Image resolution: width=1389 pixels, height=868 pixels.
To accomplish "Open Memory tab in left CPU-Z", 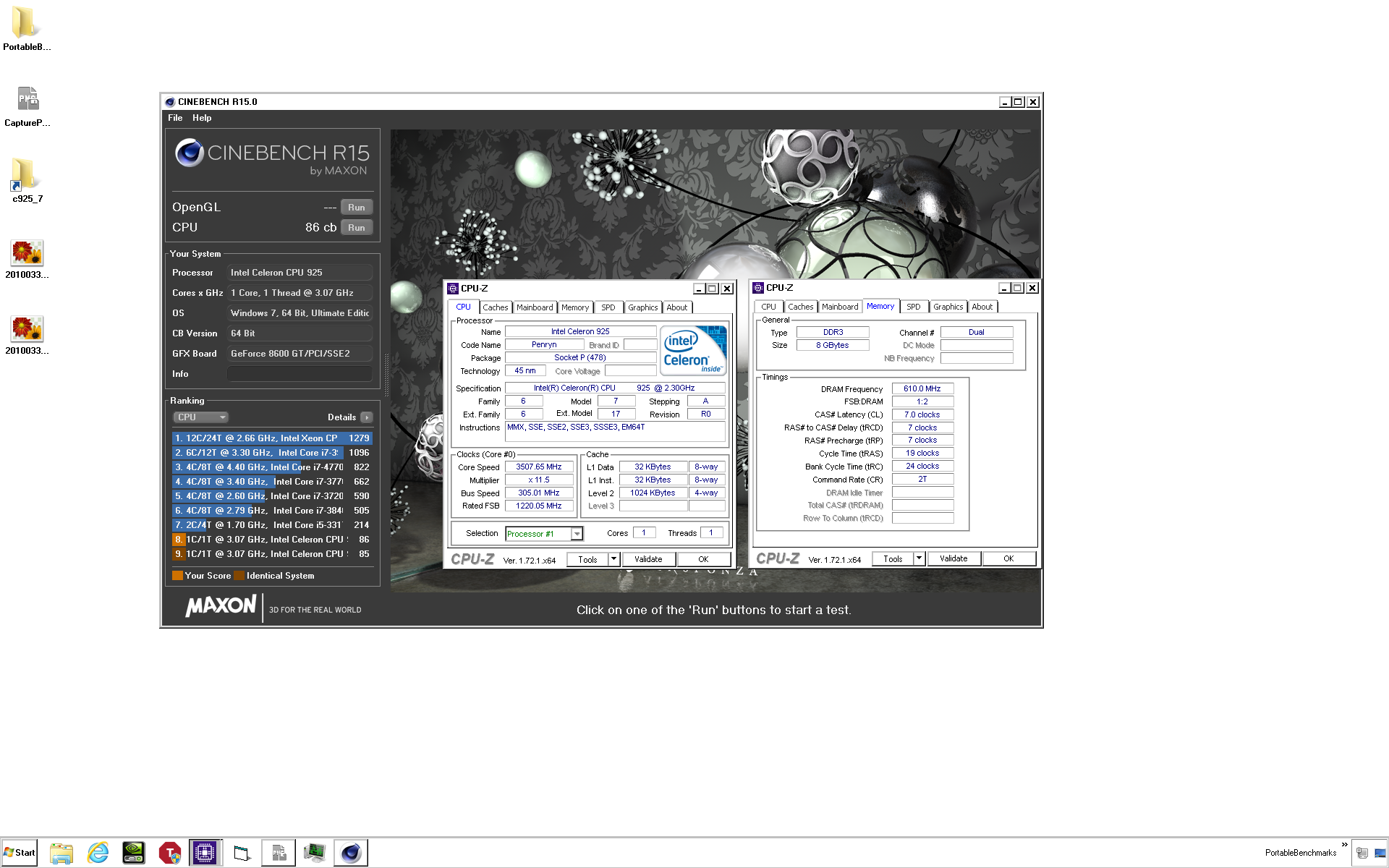I will click(575, 307).
